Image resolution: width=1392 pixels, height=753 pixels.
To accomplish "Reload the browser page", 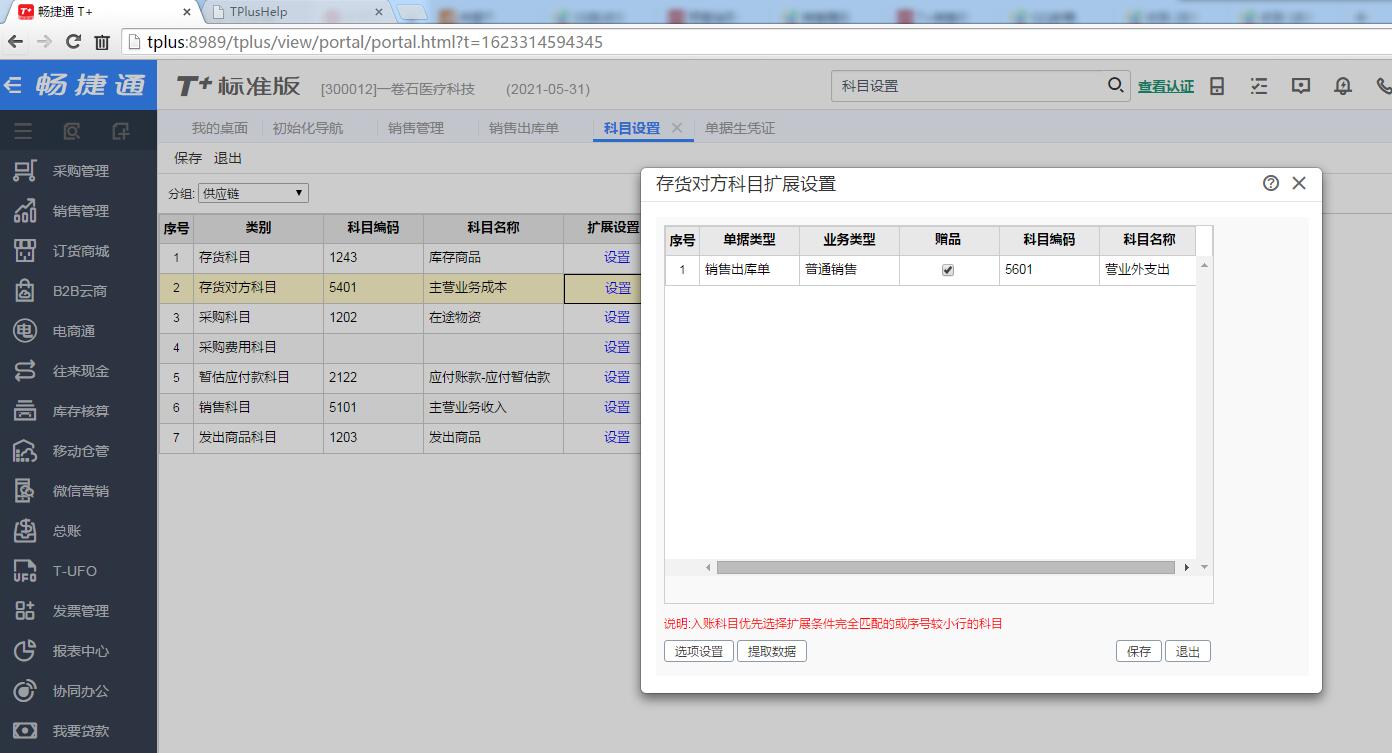I will point(73,42).
